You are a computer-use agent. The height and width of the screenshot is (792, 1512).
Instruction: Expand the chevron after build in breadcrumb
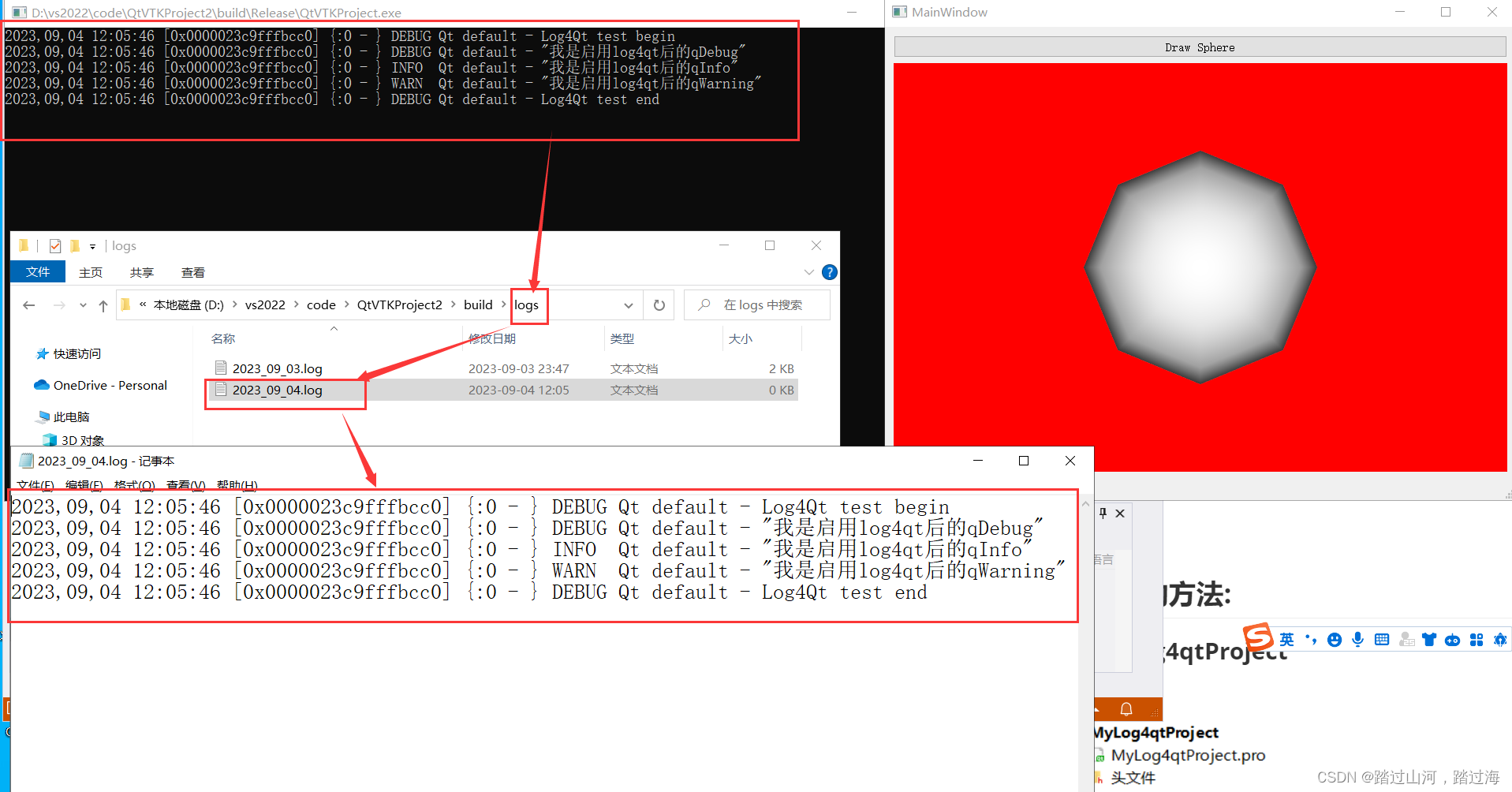coord(504,304)
